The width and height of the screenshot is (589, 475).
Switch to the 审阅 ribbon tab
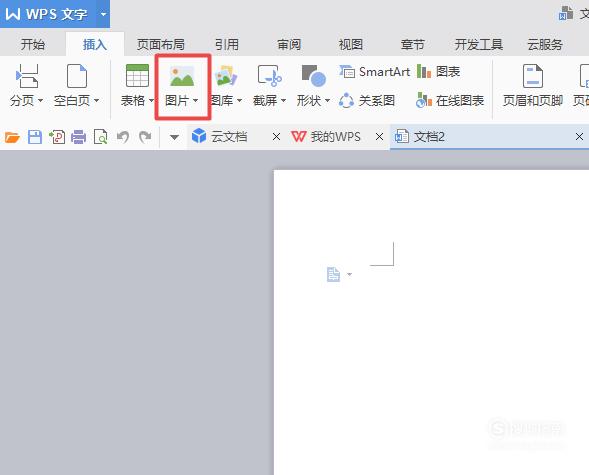[289, 45]
